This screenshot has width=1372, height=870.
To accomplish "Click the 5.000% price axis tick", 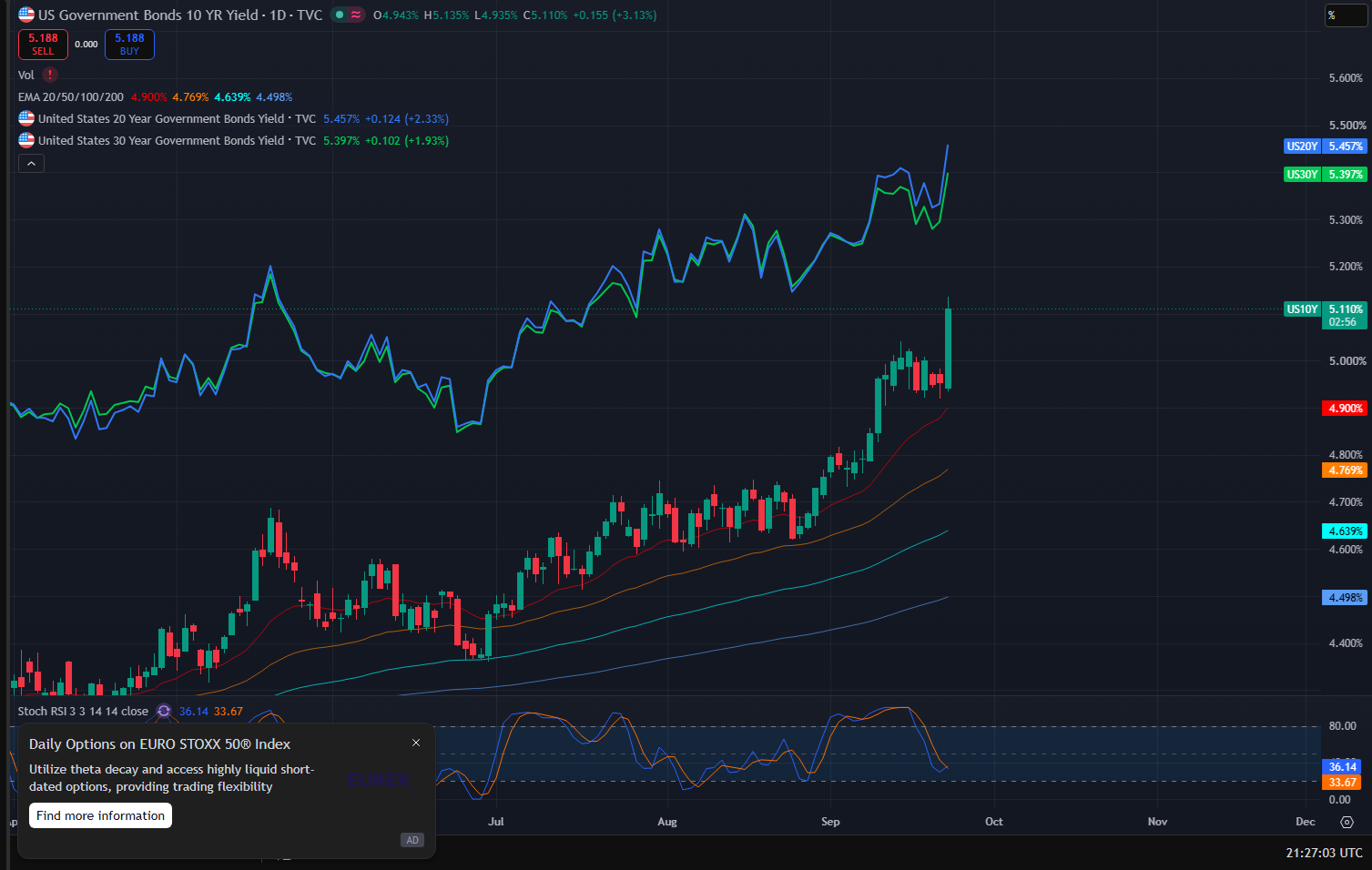I will point(1347,360).
